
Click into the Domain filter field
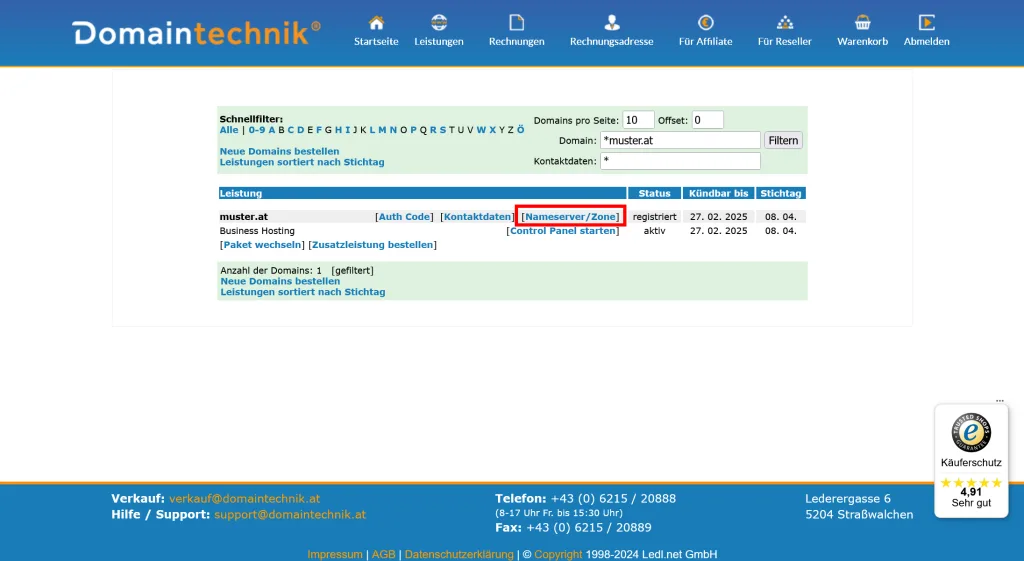click(x=680, y=141)
